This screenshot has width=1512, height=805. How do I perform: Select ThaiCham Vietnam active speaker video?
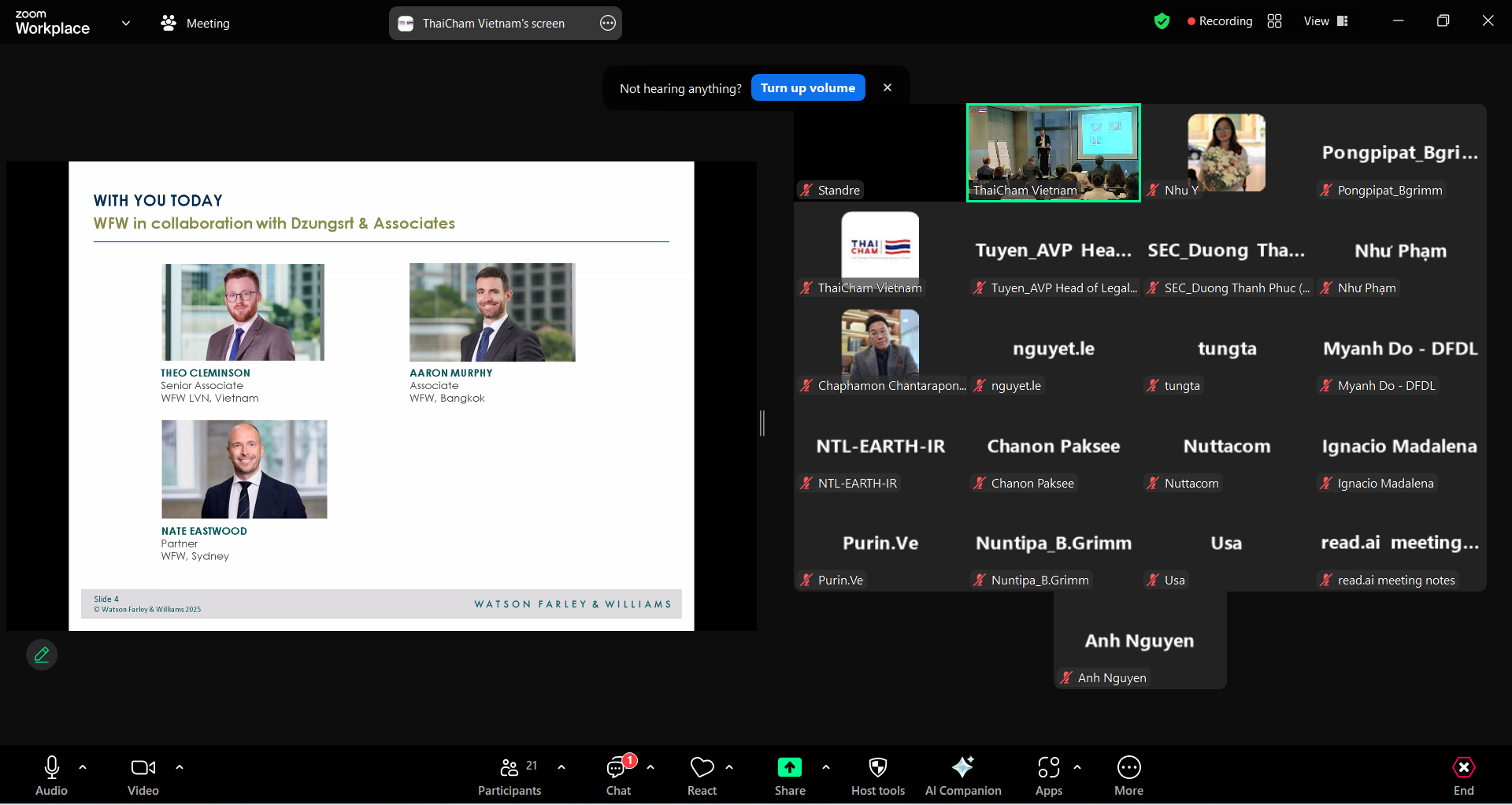tap(1054, 153)
